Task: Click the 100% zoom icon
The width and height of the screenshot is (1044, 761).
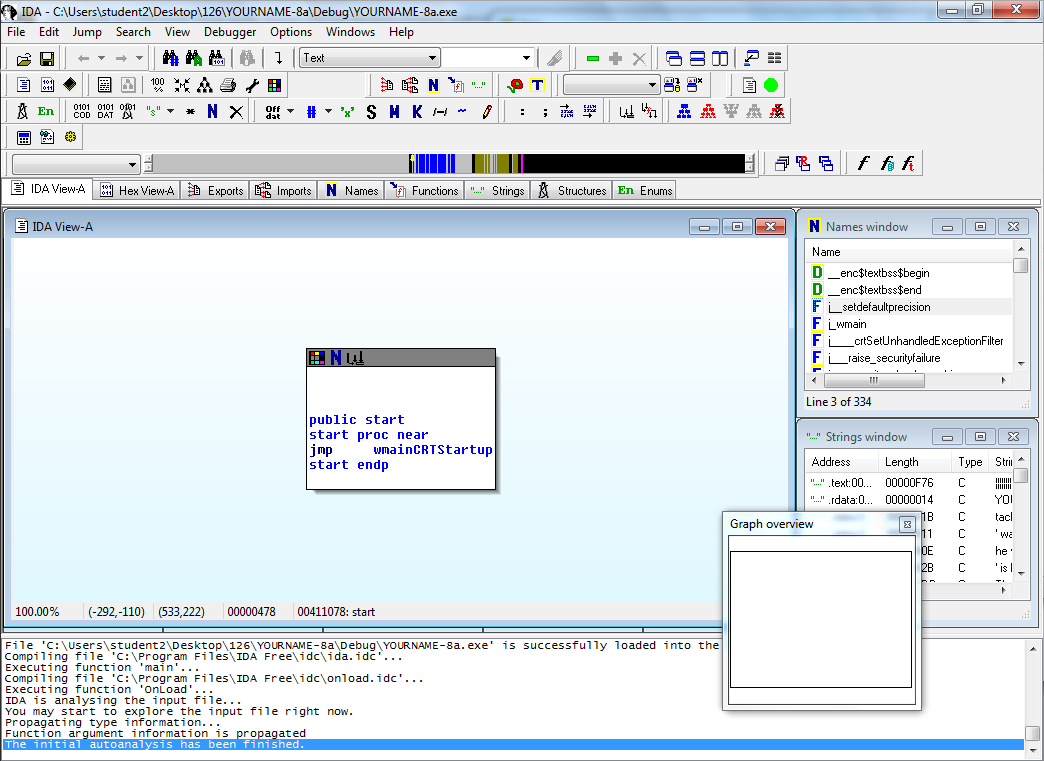Action: [x=158, y=85]
